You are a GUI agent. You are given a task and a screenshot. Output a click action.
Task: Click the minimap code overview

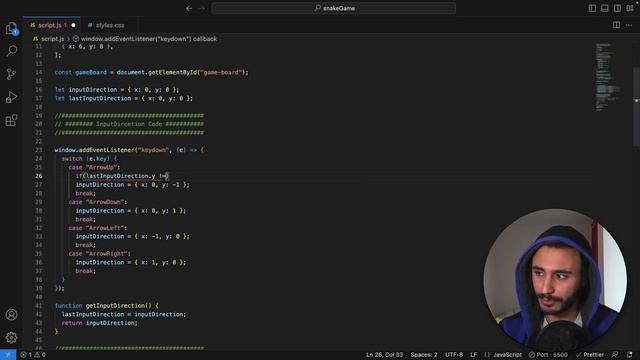point(608,78)
